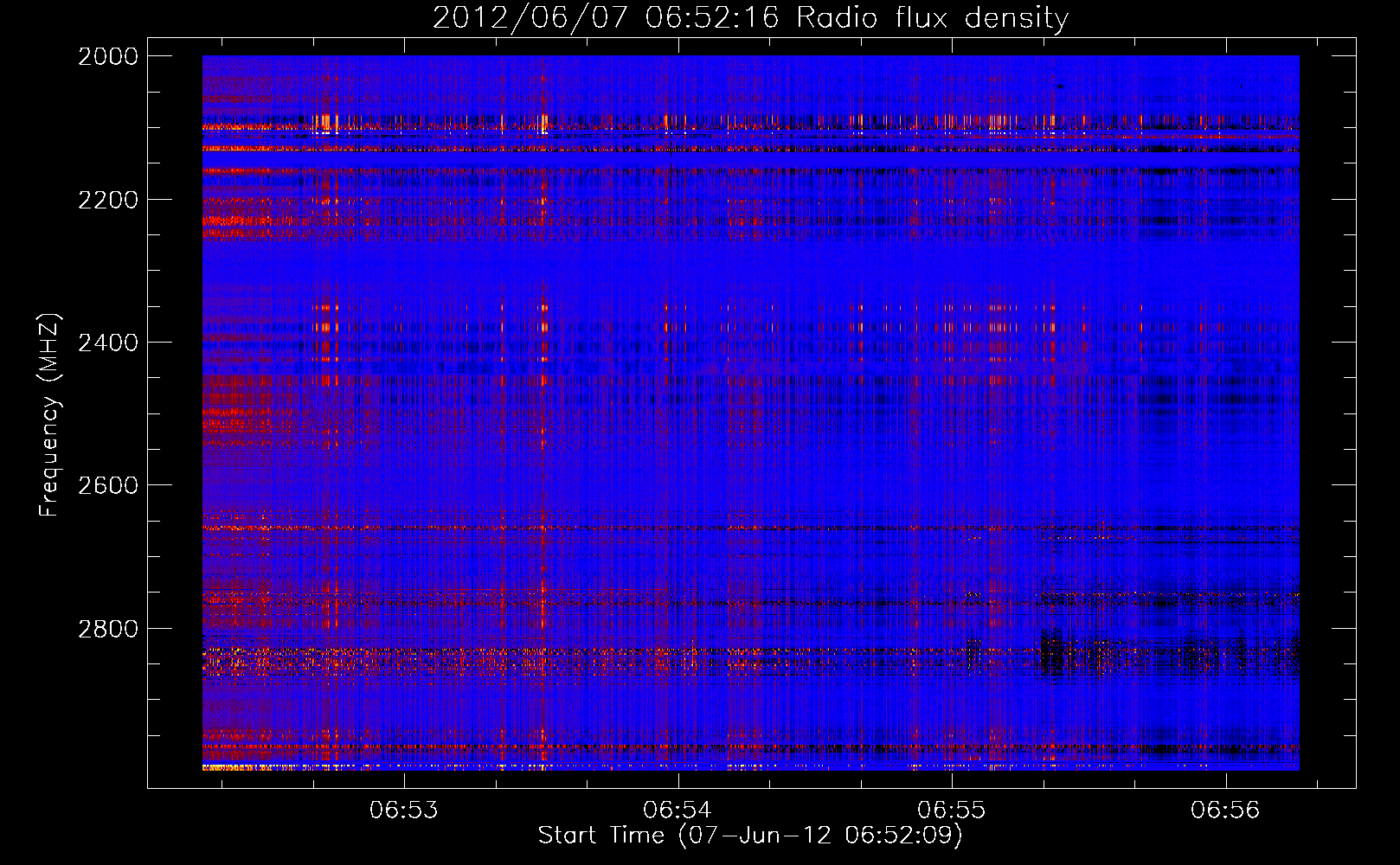1400x865 pixels.
Task: Click the 2000 frequency tick label
Action: (108, 56)
